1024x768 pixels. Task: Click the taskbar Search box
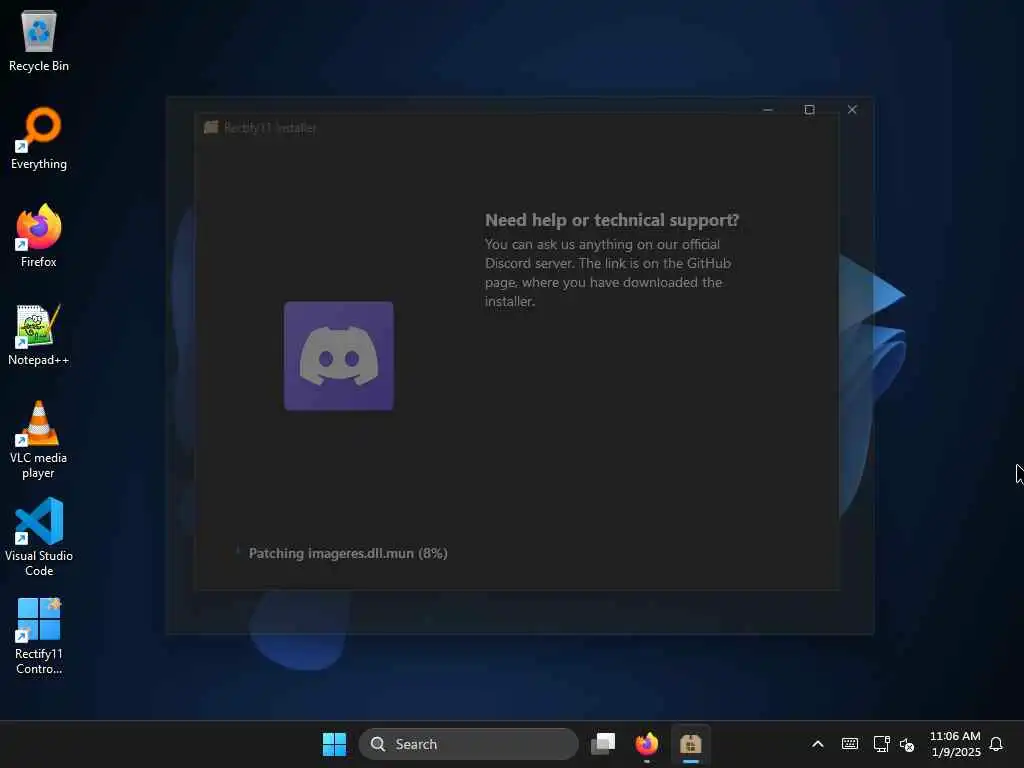468,744
